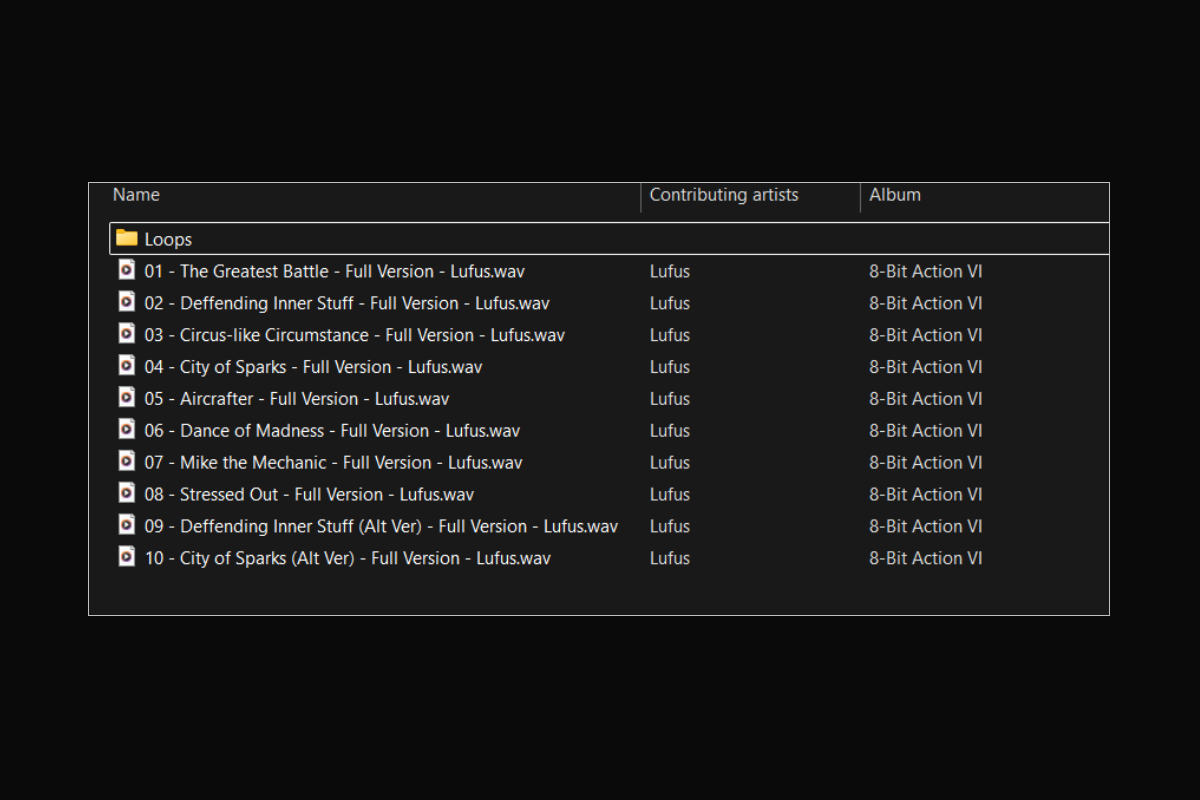Image resolution: width=1200 pixels, height=800 pixels.
Task: Select the icon of 07 Mike the Mechanic
Action: (126, 462)
